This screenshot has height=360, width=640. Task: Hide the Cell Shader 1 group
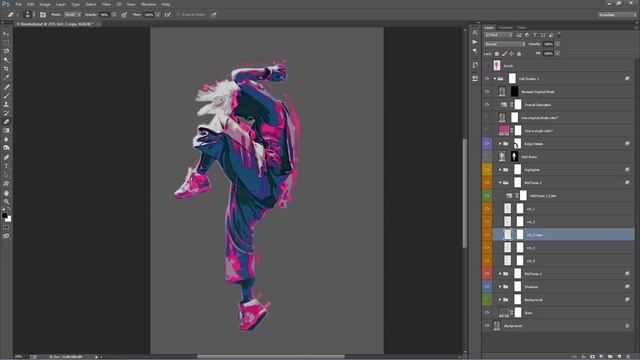(487, 78)
